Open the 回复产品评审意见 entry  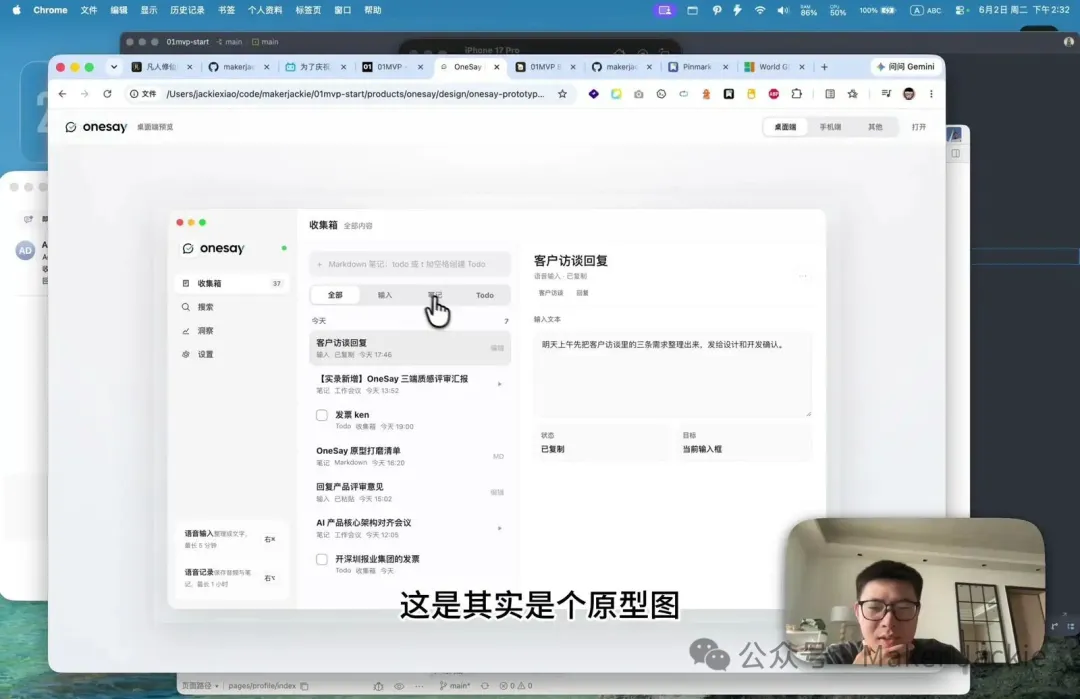(x=410, y=492)
